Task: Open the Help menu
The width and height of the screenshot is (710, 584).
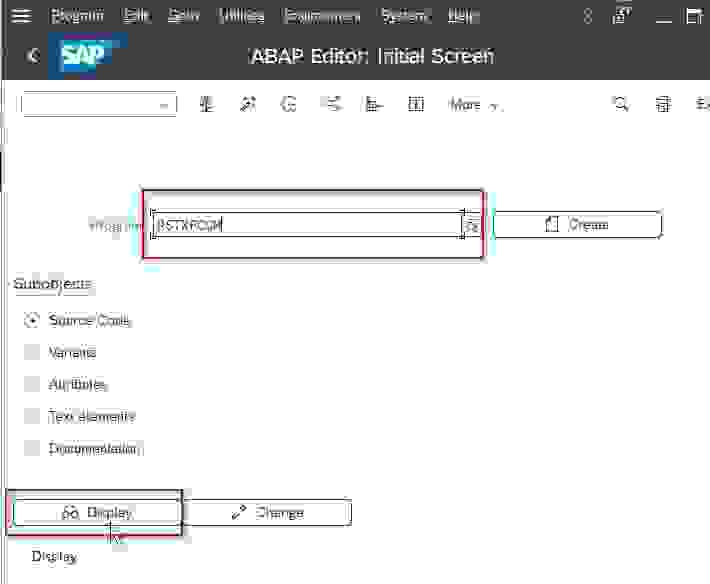Action: pyautogui.click(x=463, y=16)
